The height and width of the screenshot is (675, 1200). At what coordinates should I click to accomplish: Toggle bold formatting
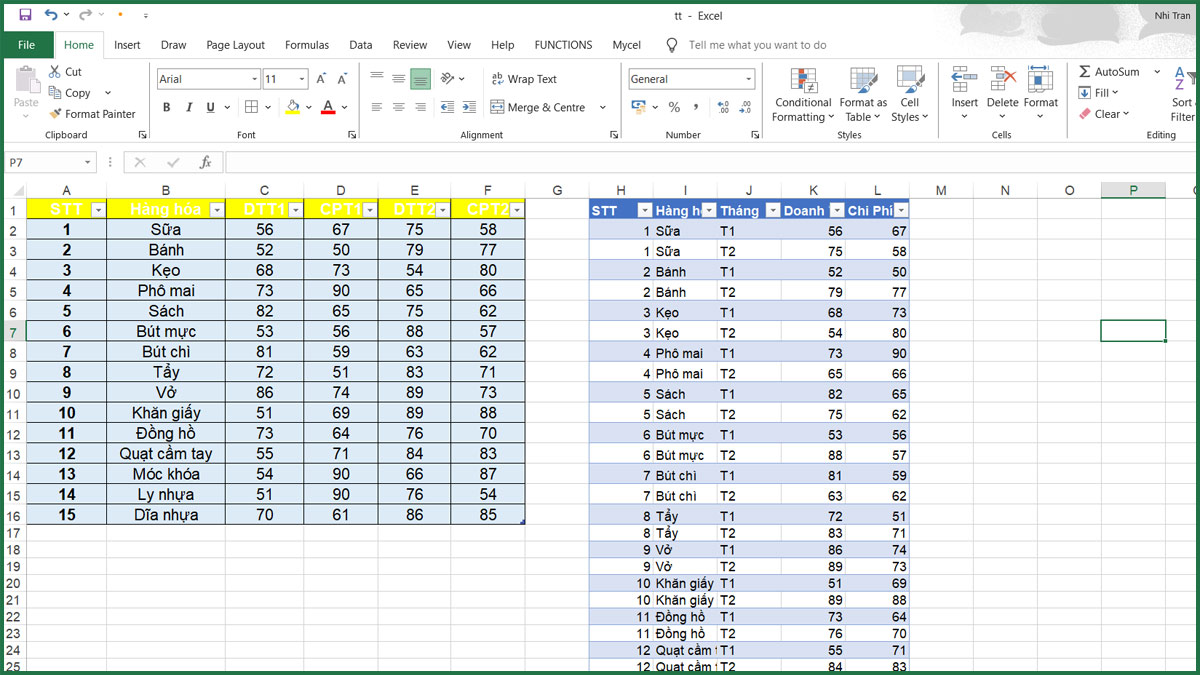tap(166, 107)
